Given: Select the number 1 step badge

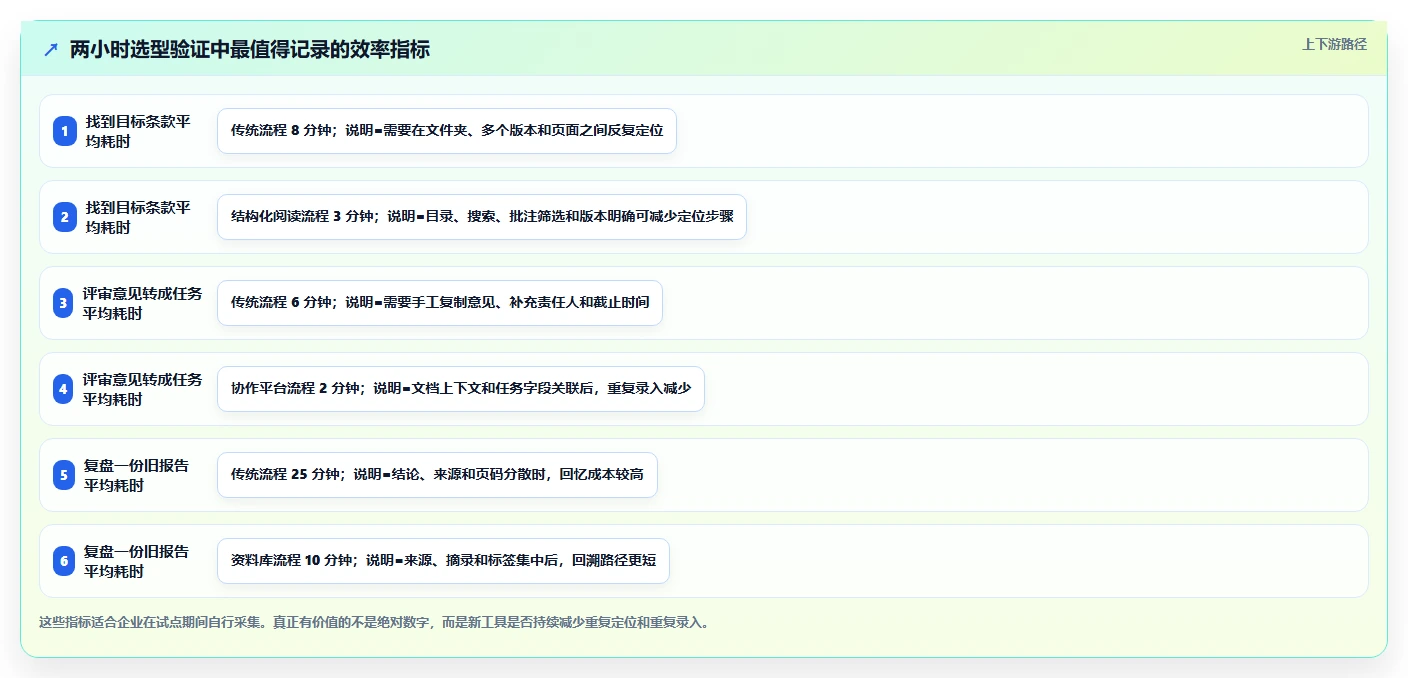Looking at the screenshot, I should (x=65, y=131).
